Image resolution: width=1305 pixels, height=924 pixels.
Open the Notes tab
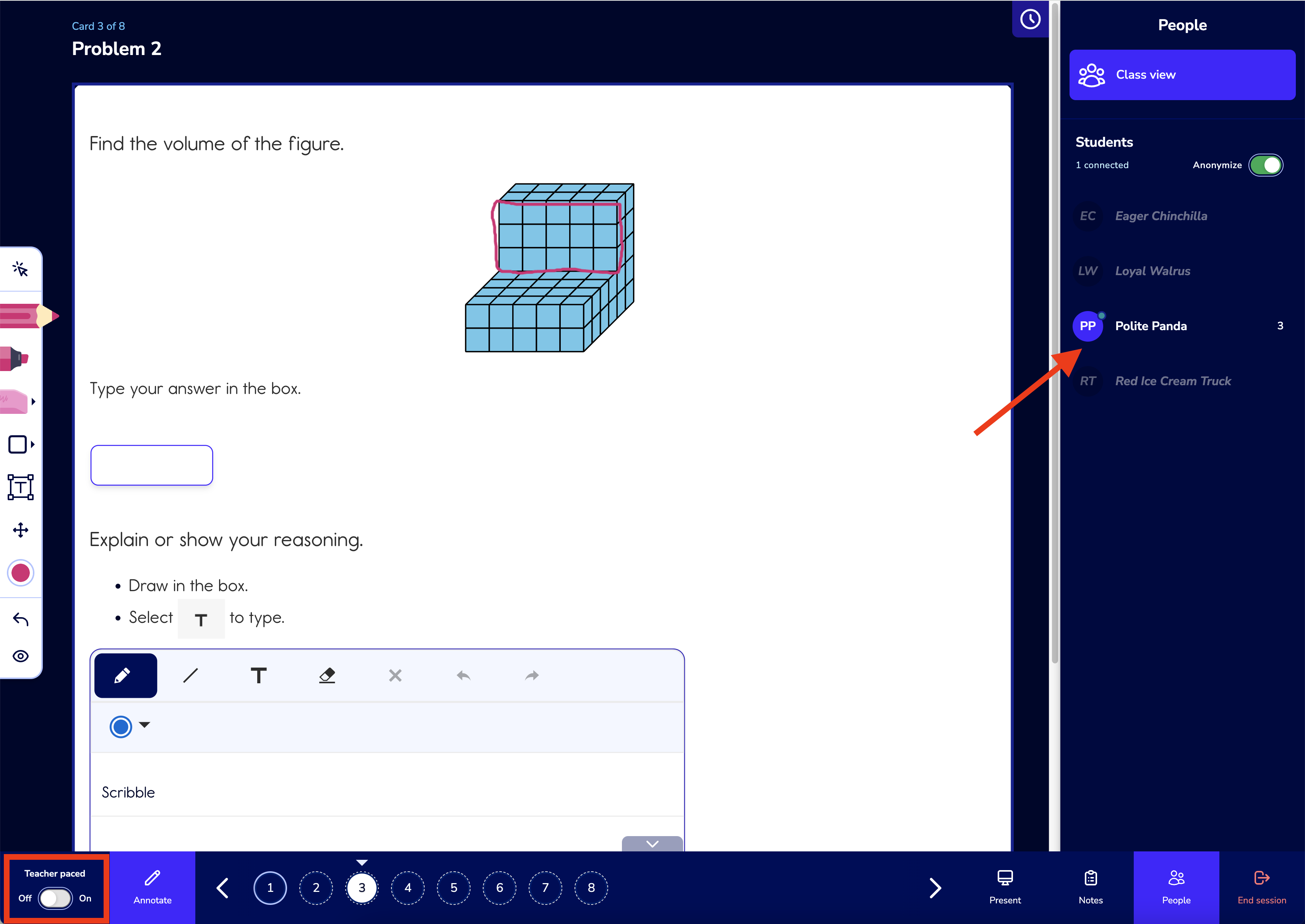1091,888
